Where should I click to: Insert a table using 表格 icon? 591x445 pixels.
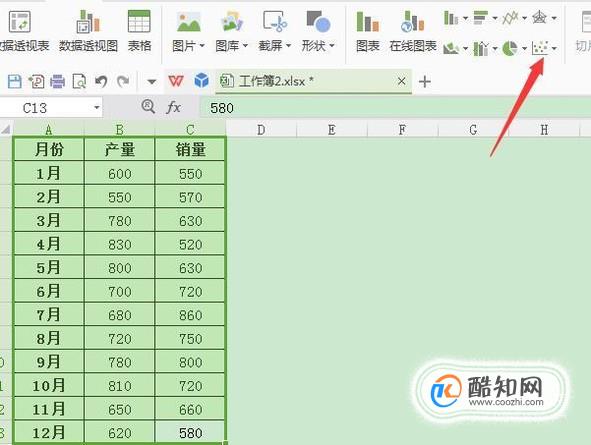pyautogui.click(x=139, y=21)
